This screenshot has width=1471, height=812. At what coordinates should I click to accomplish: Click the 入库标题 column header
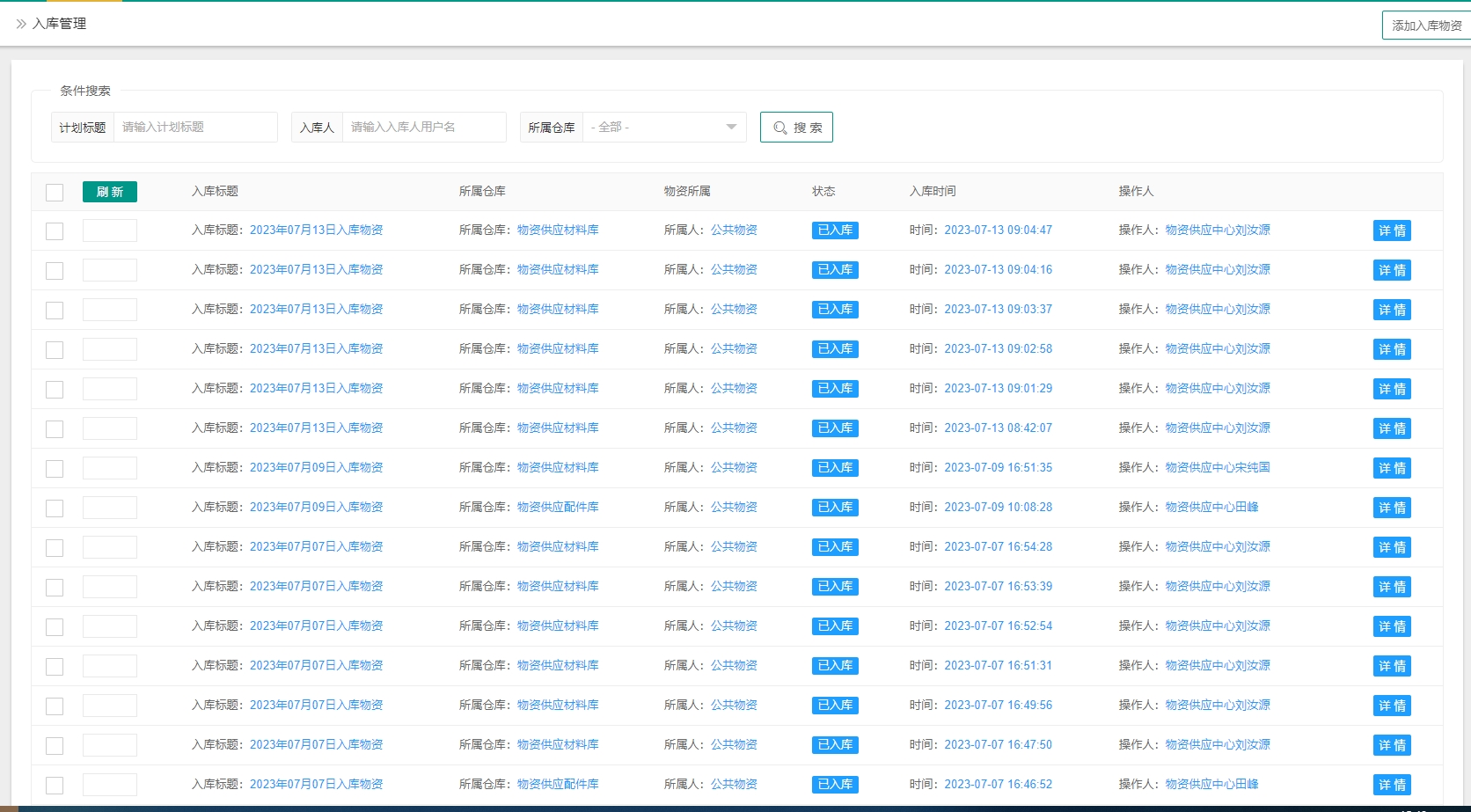(215, 192)
